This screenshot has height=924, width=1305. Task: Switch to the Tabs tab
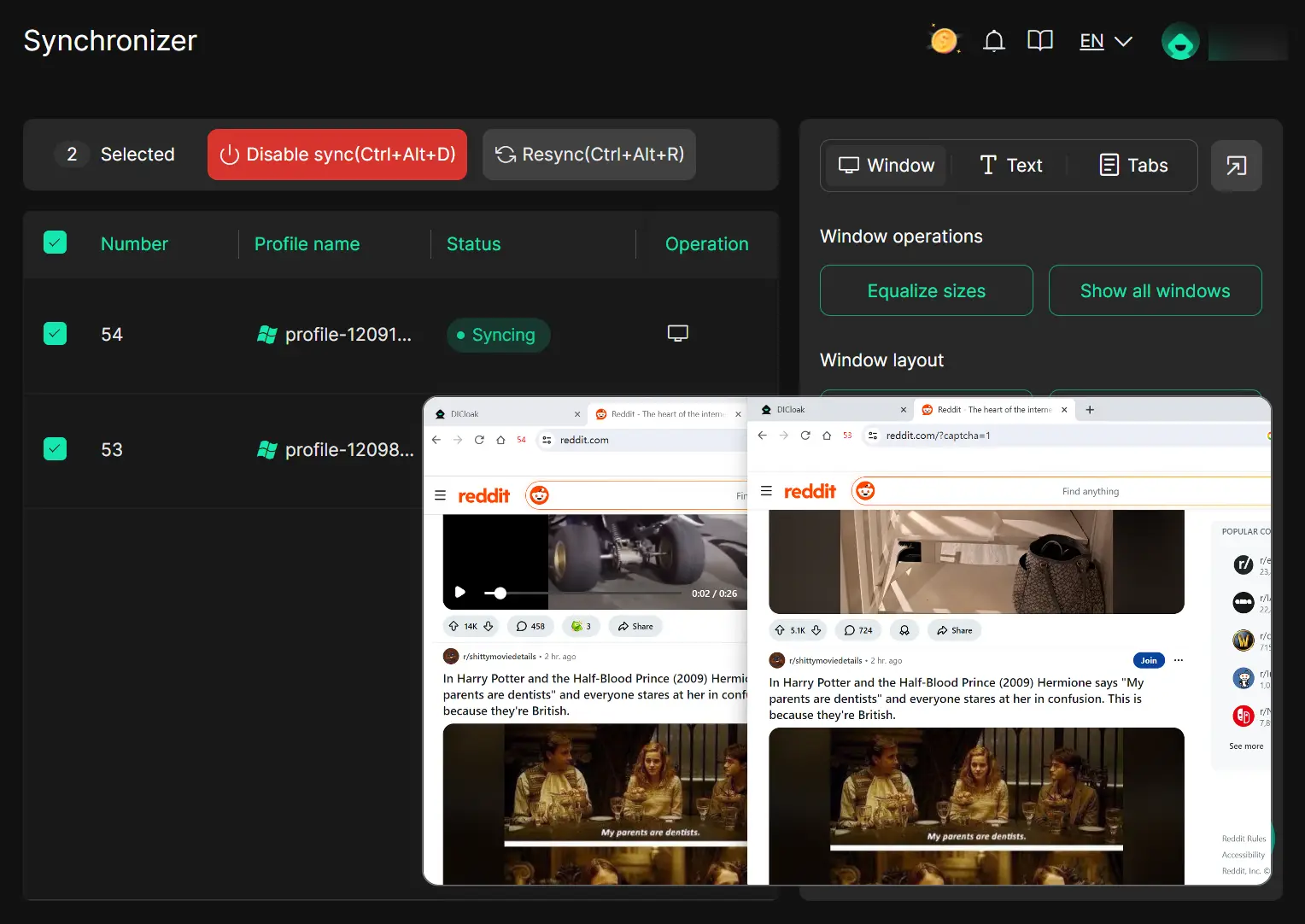tap(1132, 166)
